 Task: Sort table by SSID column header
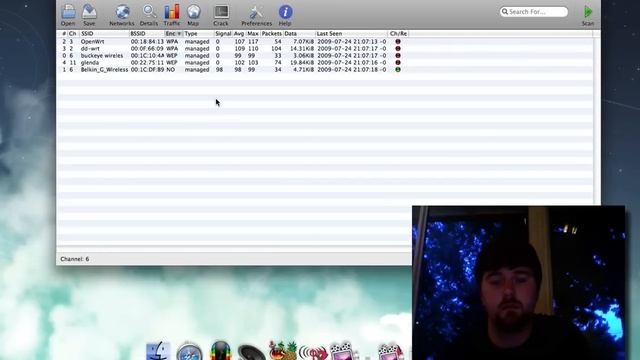coord(104,33)
